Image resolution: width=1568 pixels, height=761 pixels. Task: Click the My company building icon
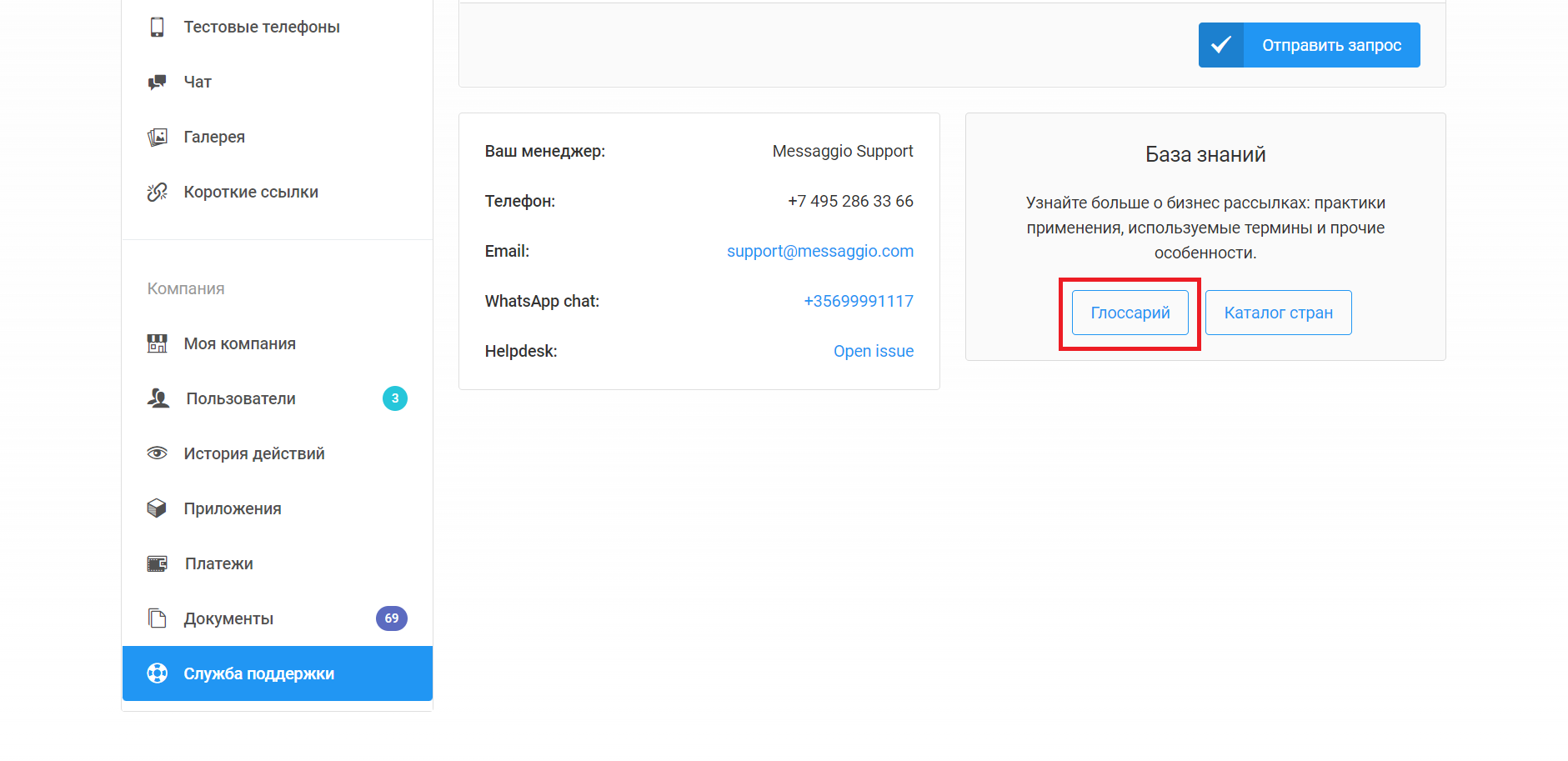pos(157,343)
